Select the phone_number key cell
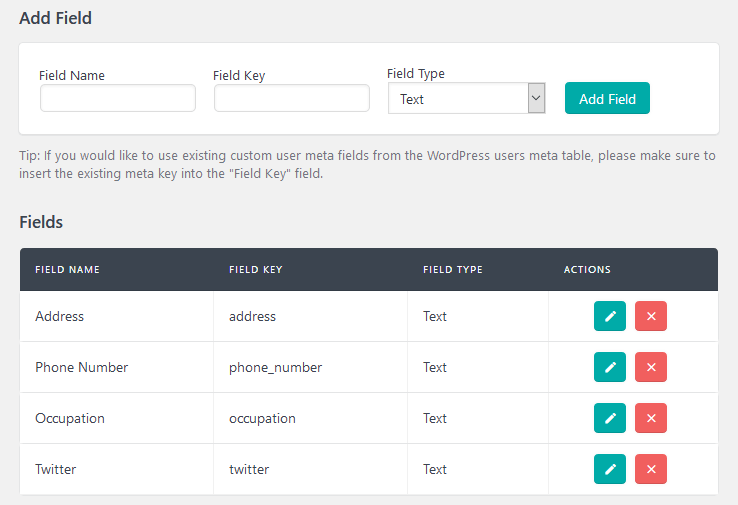This screenshot has width=738, height=505. click(310, 367)
